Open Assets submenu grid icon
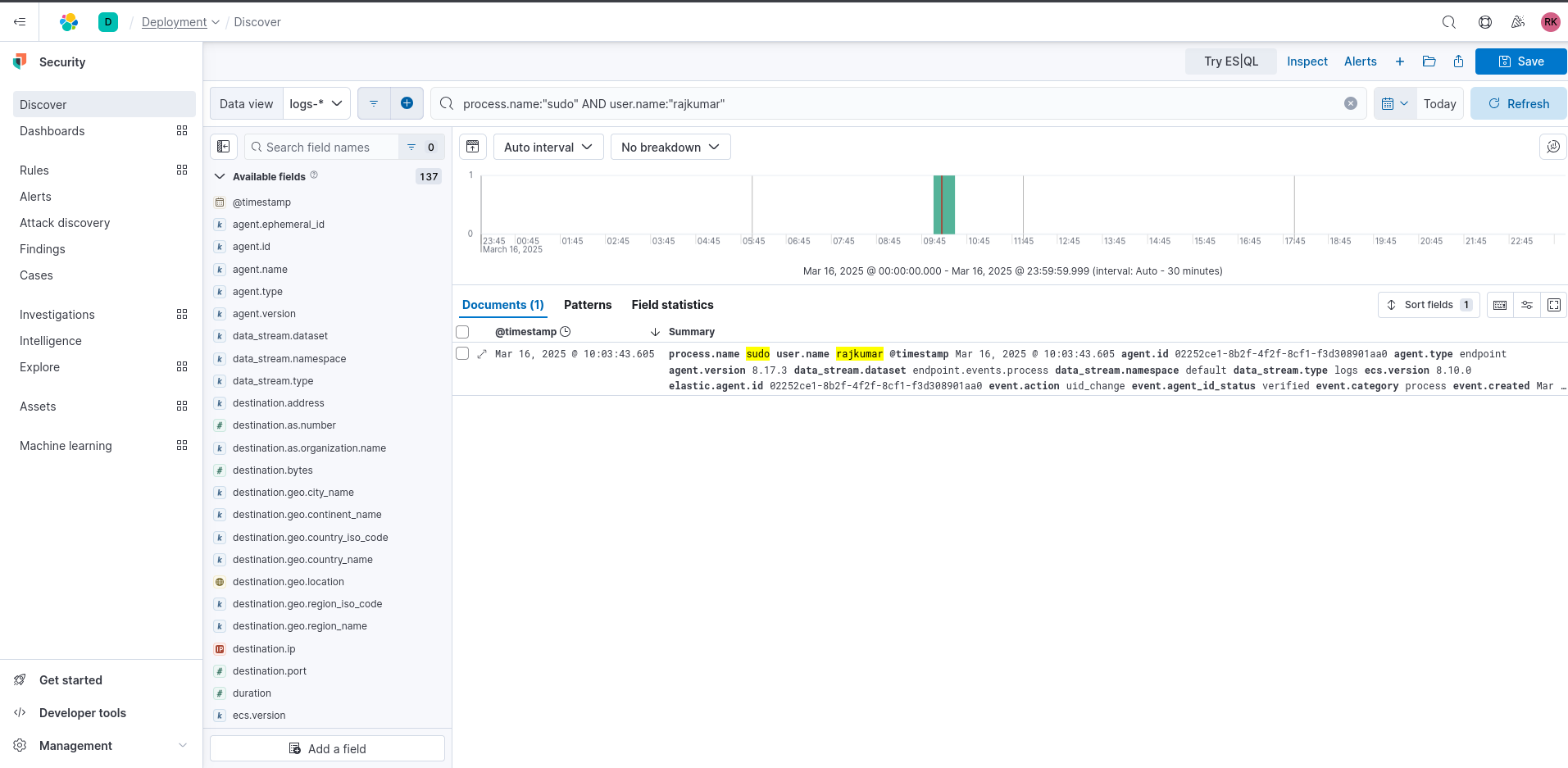 (182, 406)
